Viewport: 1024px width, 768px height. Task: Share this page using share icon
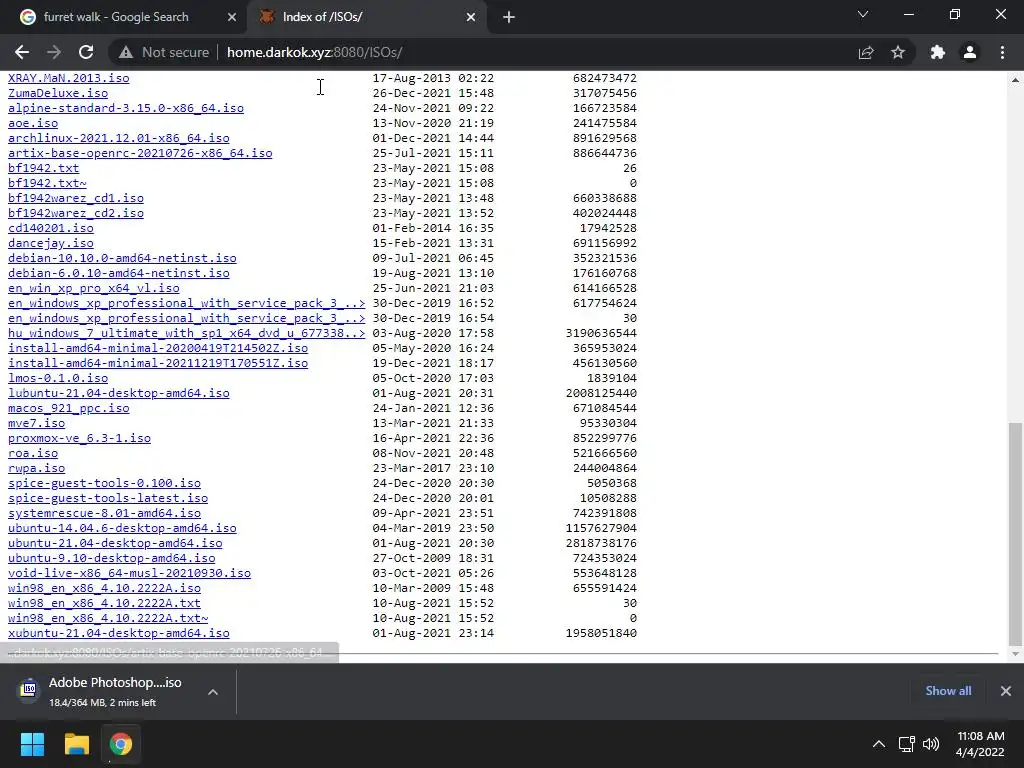[x=866, y=52]
